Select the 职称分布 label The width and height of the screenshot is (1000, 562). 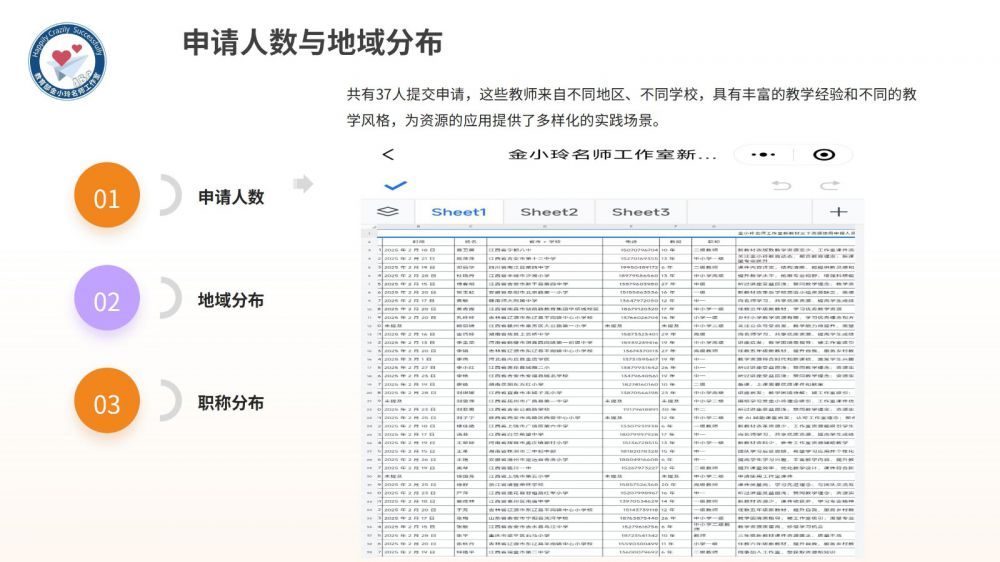click(231, 403)
